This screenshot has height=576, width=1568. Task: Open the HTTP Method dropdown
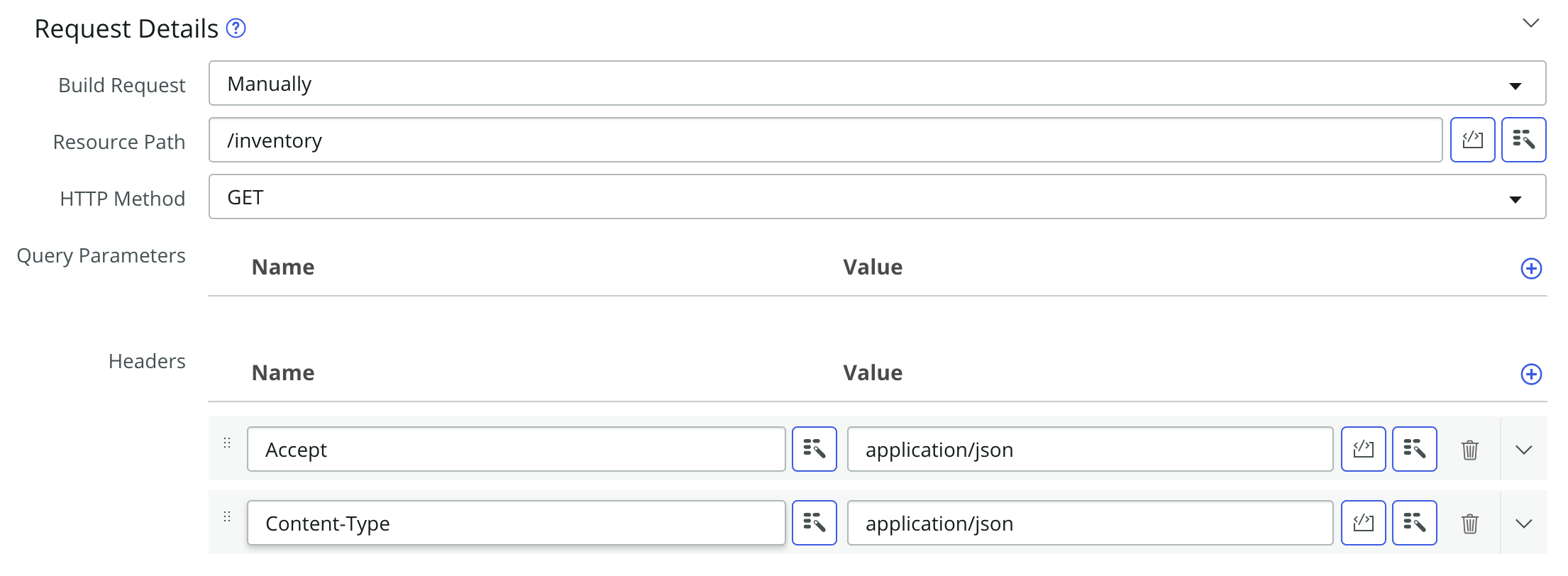877,197
